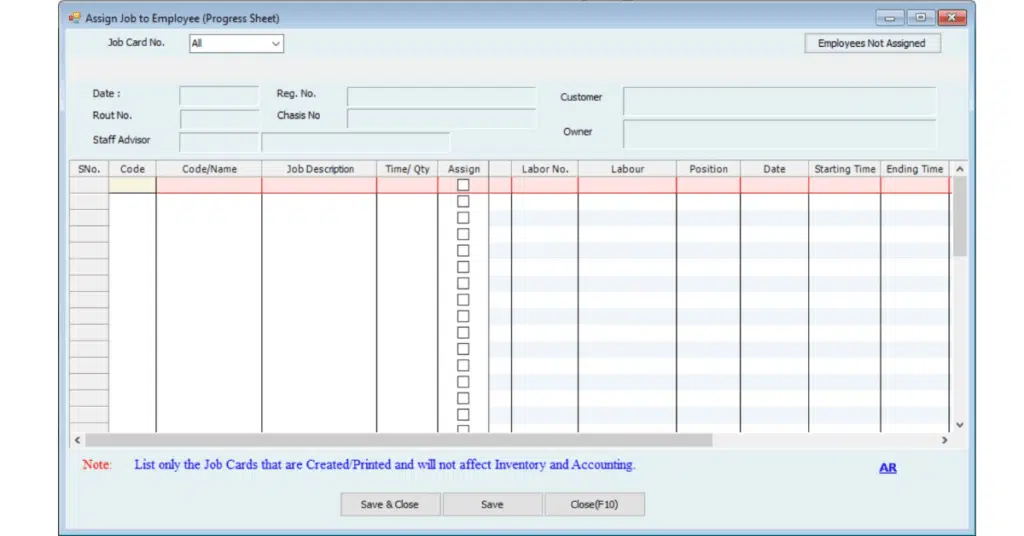Click the app icon in title bar

(x=74, y=18)
